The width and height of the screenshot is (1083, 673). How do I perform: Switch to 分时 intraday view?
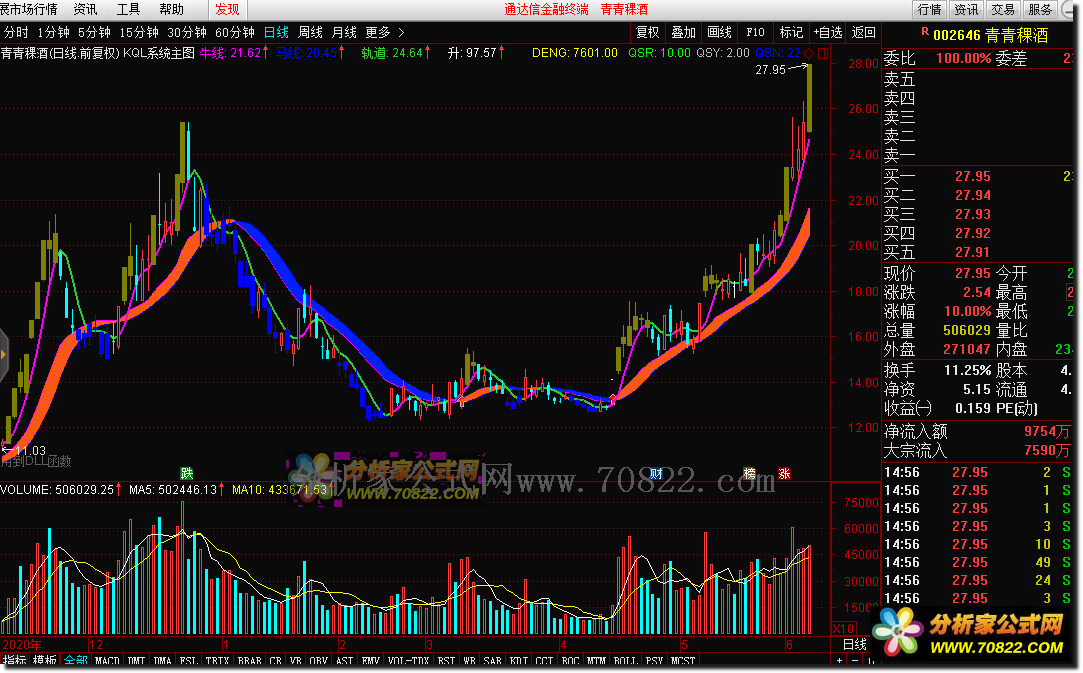[x=16, y=32]
